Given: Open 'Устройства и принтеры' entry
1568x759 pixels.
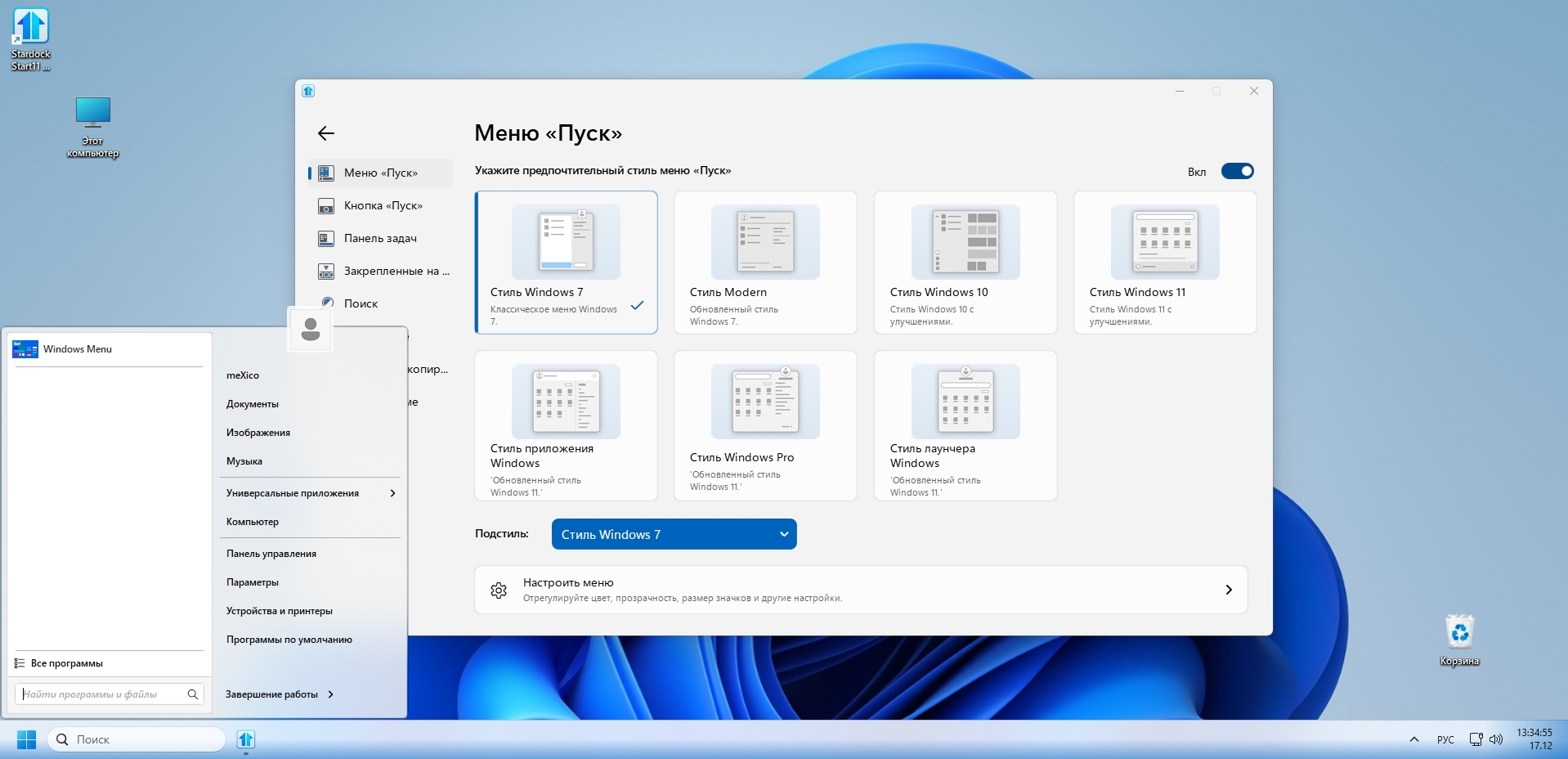Looking at the screenshot, I should 280,611.
